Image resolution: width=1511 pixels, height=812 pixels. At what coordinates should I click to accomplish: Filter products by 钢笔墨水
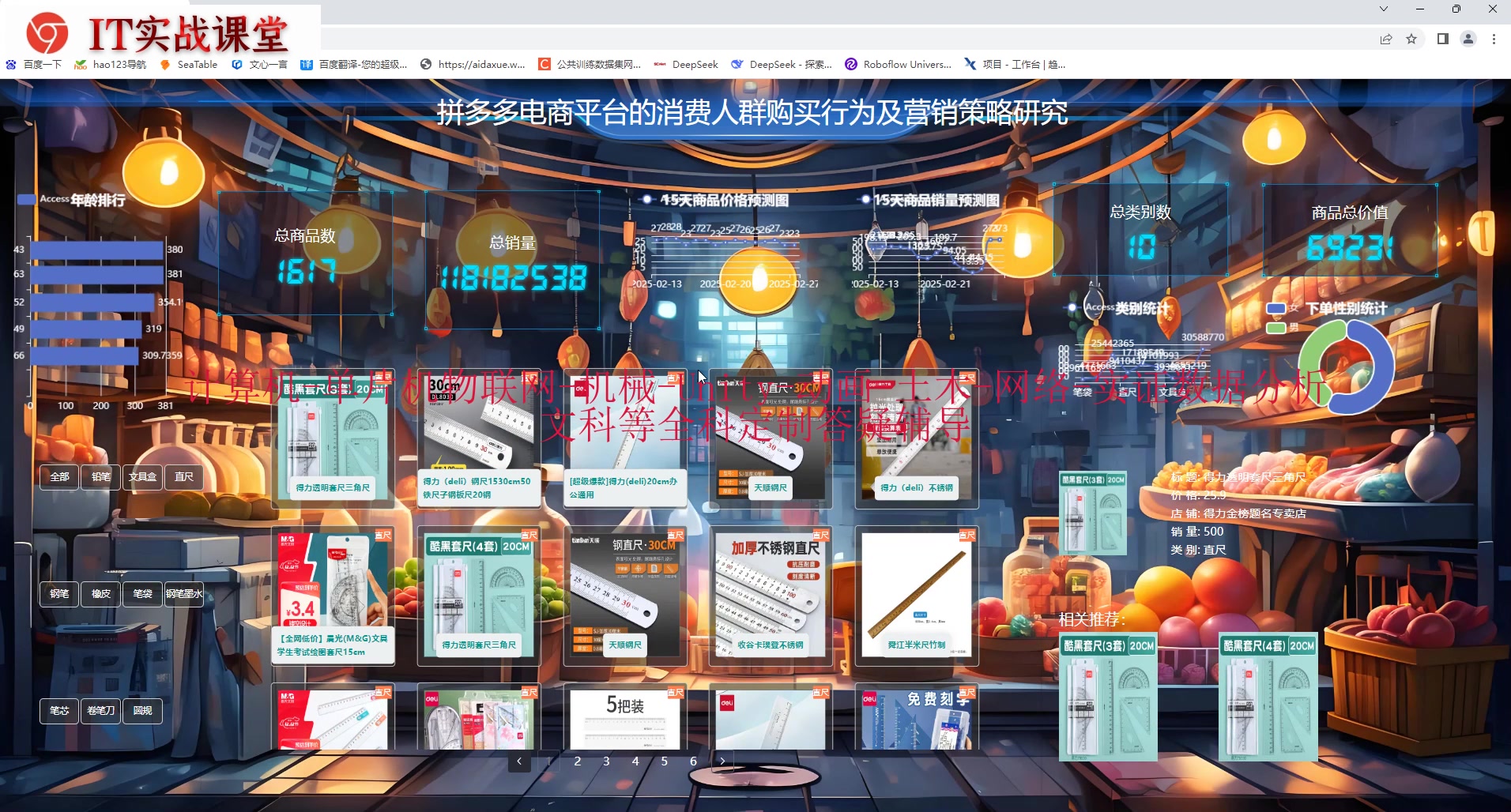click(184, 594)
